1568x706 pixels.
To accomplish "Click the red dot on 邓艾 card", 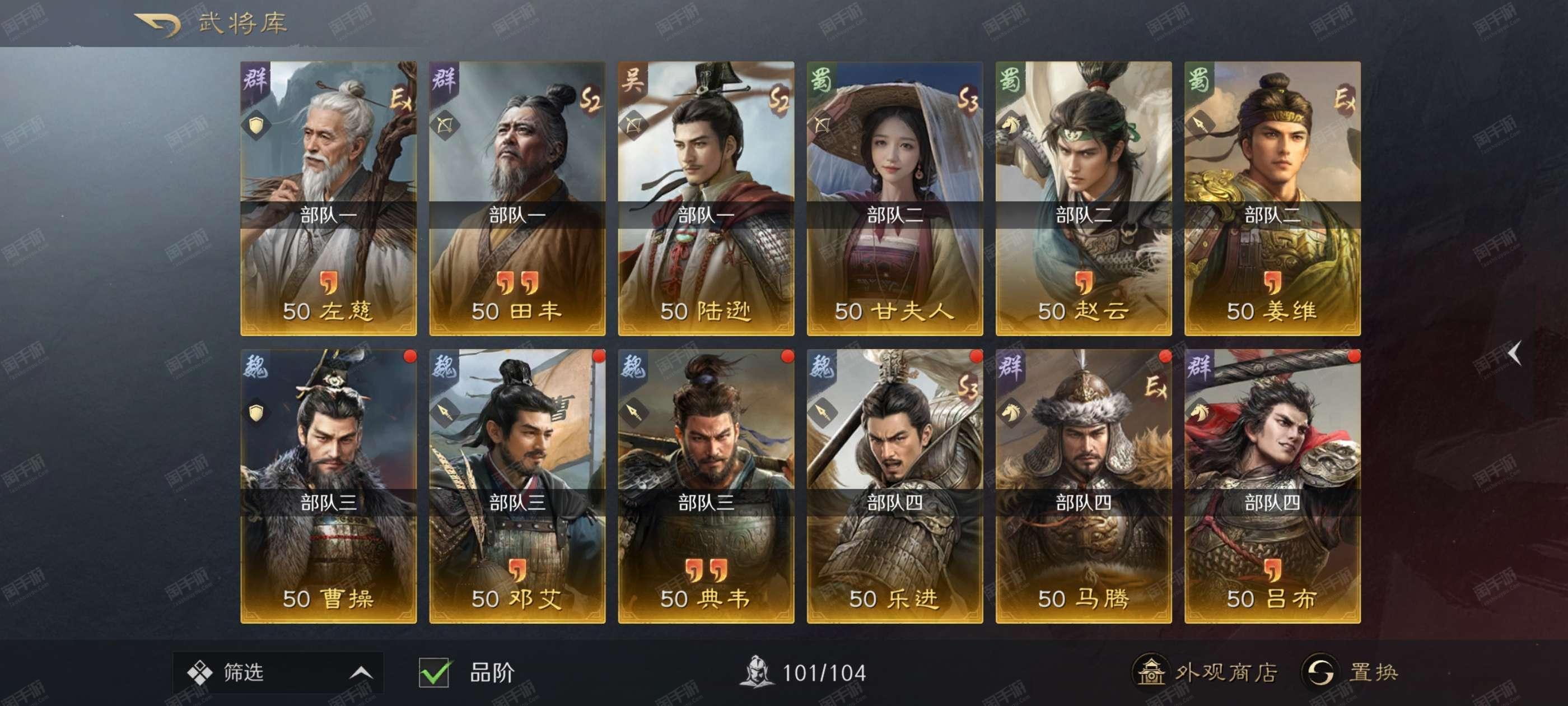I will [x=598, y=356].
